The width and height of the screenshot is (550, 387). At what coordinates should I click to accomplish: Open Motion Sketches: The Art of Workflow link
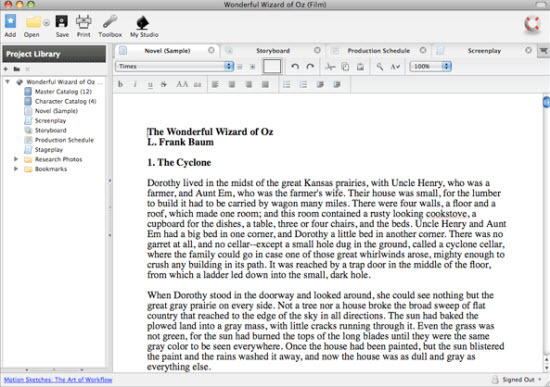click(58, 380)
